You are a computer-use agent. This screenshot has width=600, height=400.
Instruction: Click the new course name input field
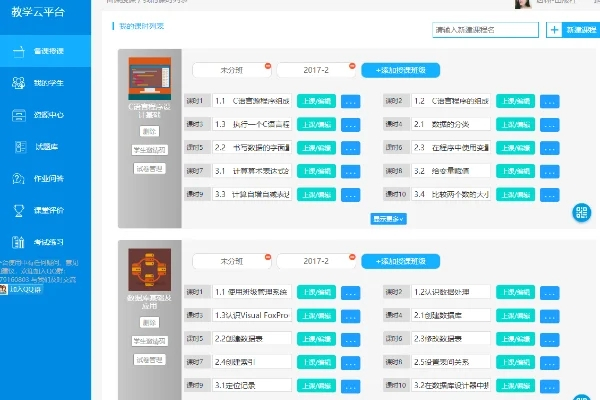pyautogui.click(x=485, y=30)
